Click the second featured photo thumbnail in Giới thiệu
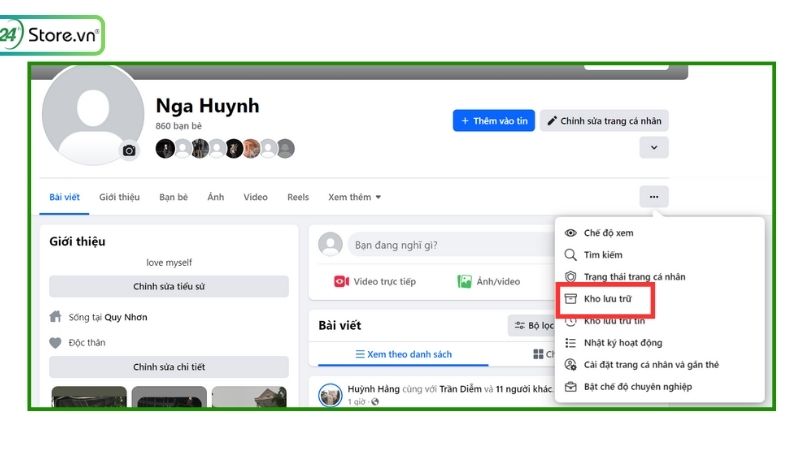The height and width of the screenshot is (457, 800). pos(169,397)
